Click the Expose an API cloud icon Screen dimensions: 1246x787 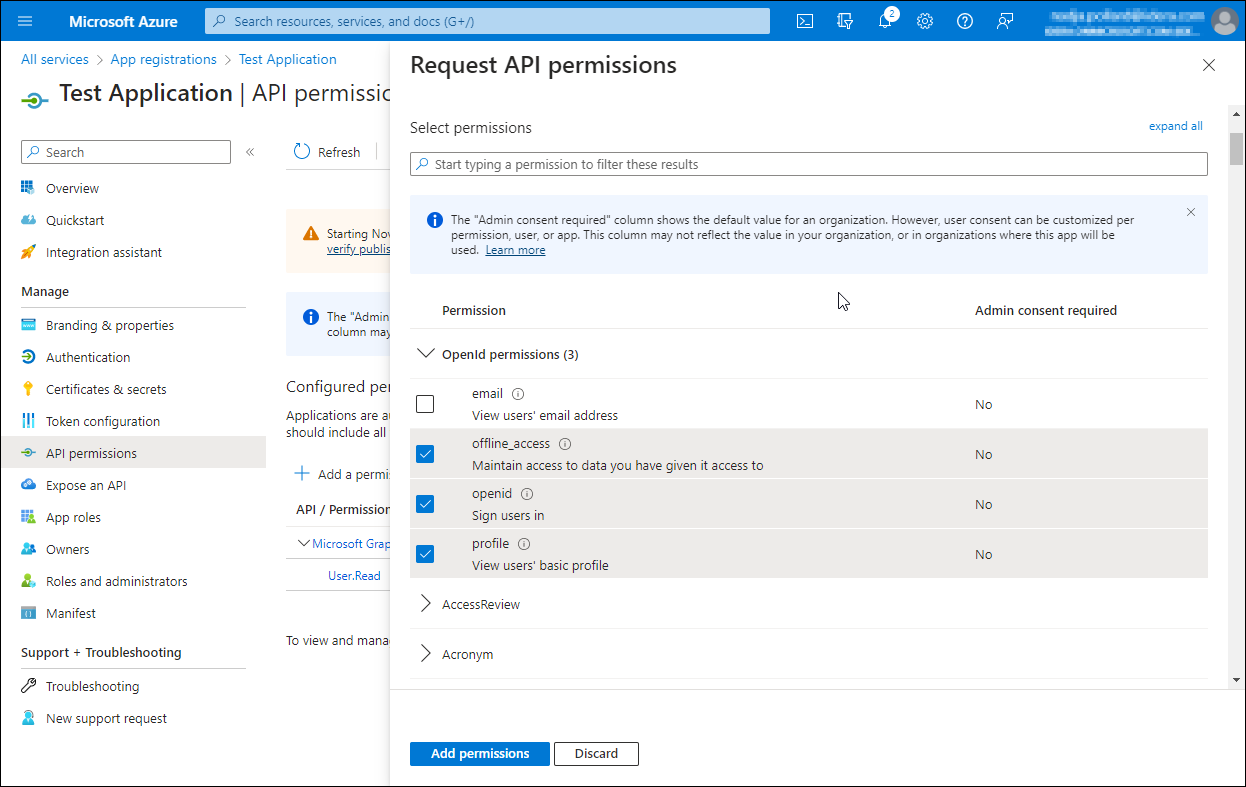click(28, 485)
